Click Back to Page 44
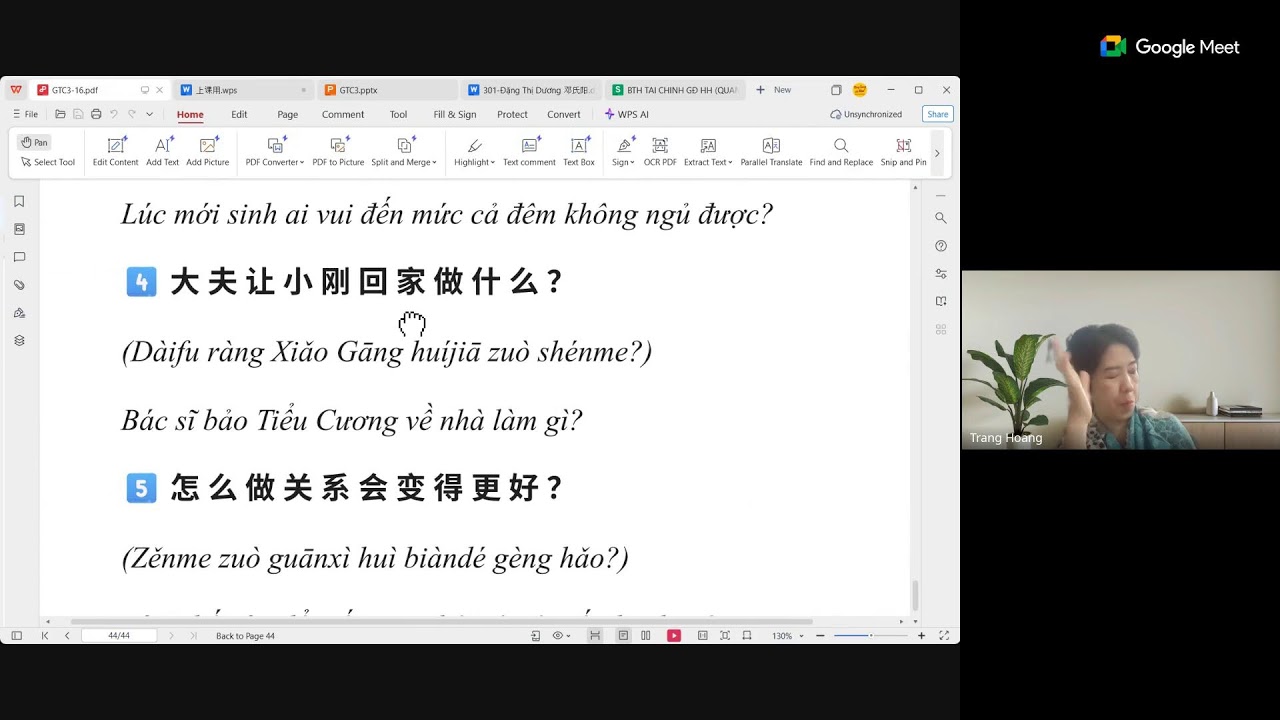 pyautogui.click(x=245, y=636)
